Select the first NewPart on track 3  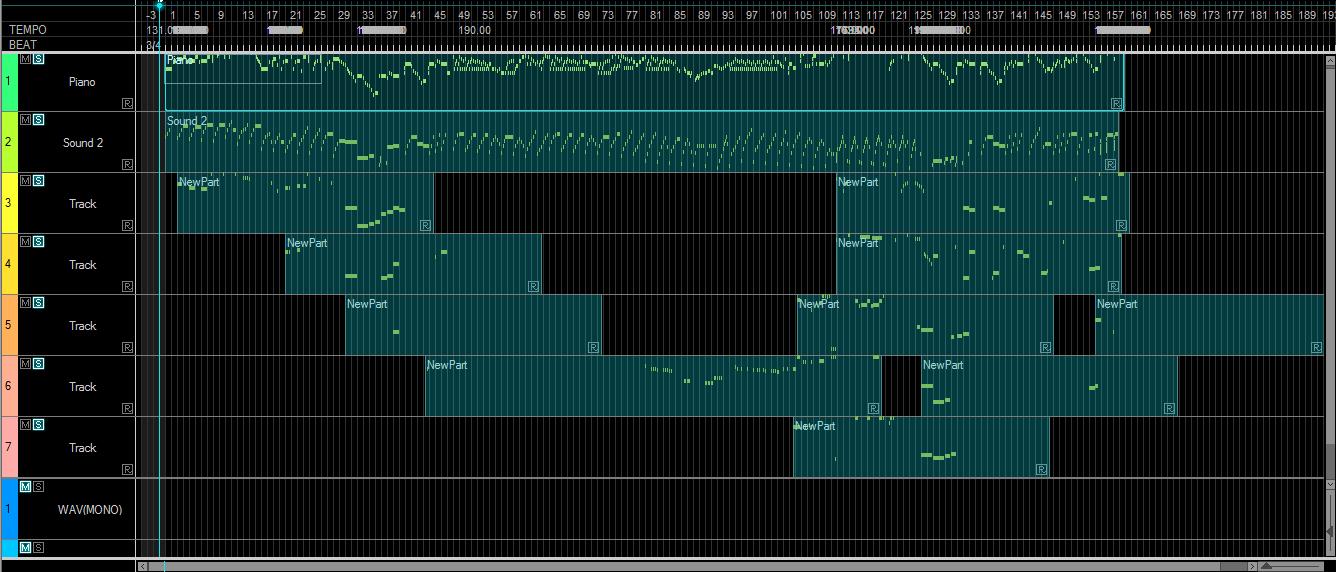click(305, 203)
